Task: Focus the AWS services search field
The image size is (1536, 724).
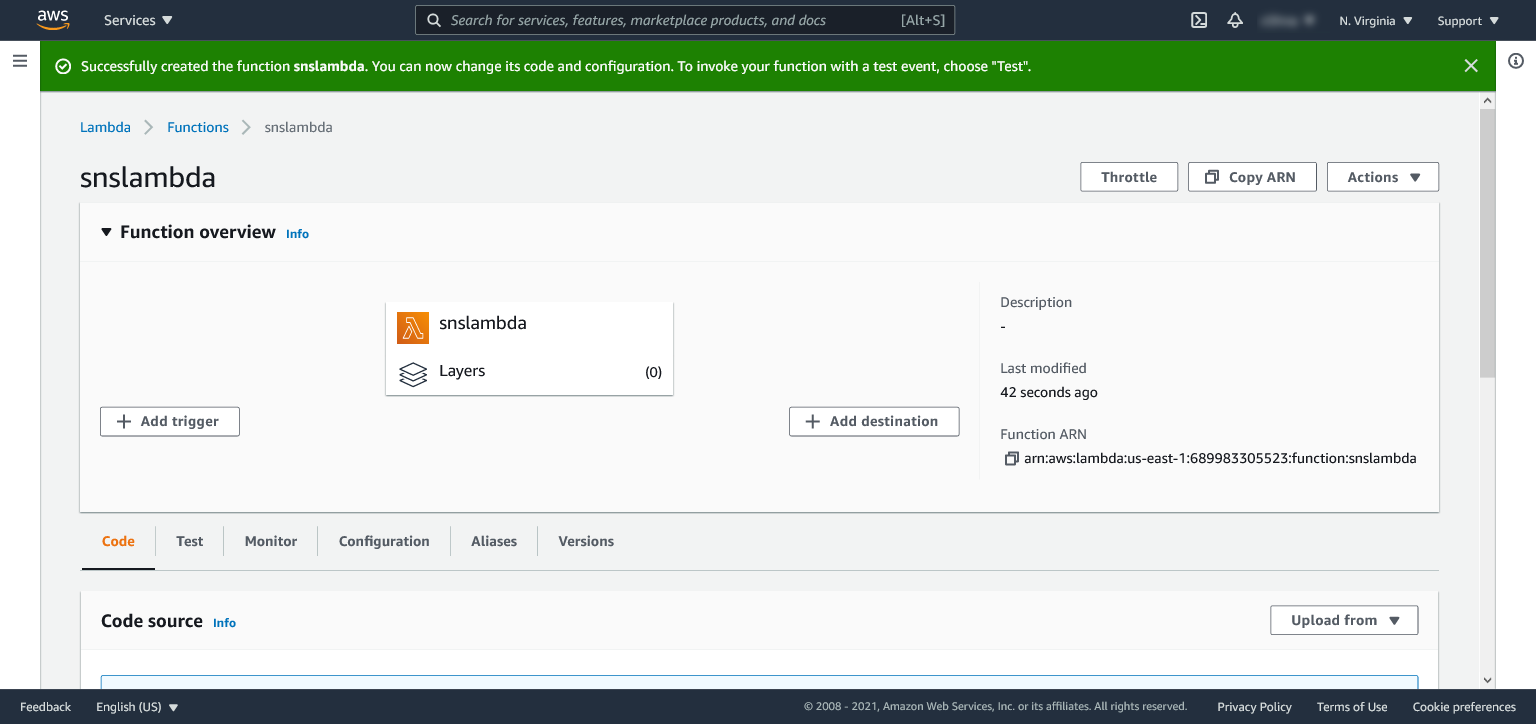Action: (685, 20)
